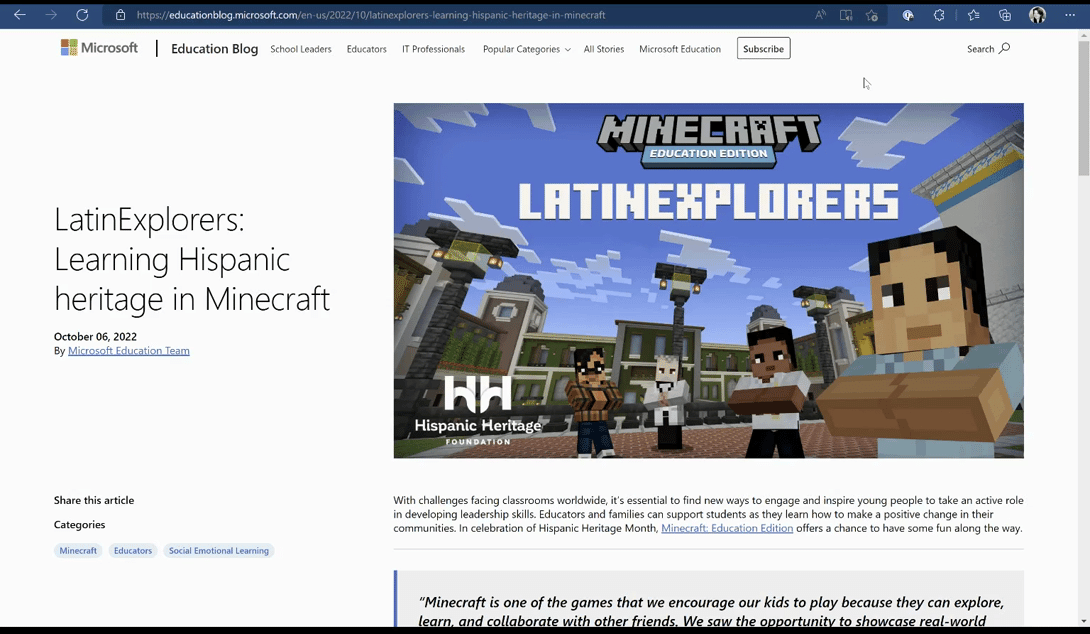Image resolution: width=1090 pixels, height=634 pixels.
Task: Click the page vertical scrollbar thumb
Action: point(1083,110)
